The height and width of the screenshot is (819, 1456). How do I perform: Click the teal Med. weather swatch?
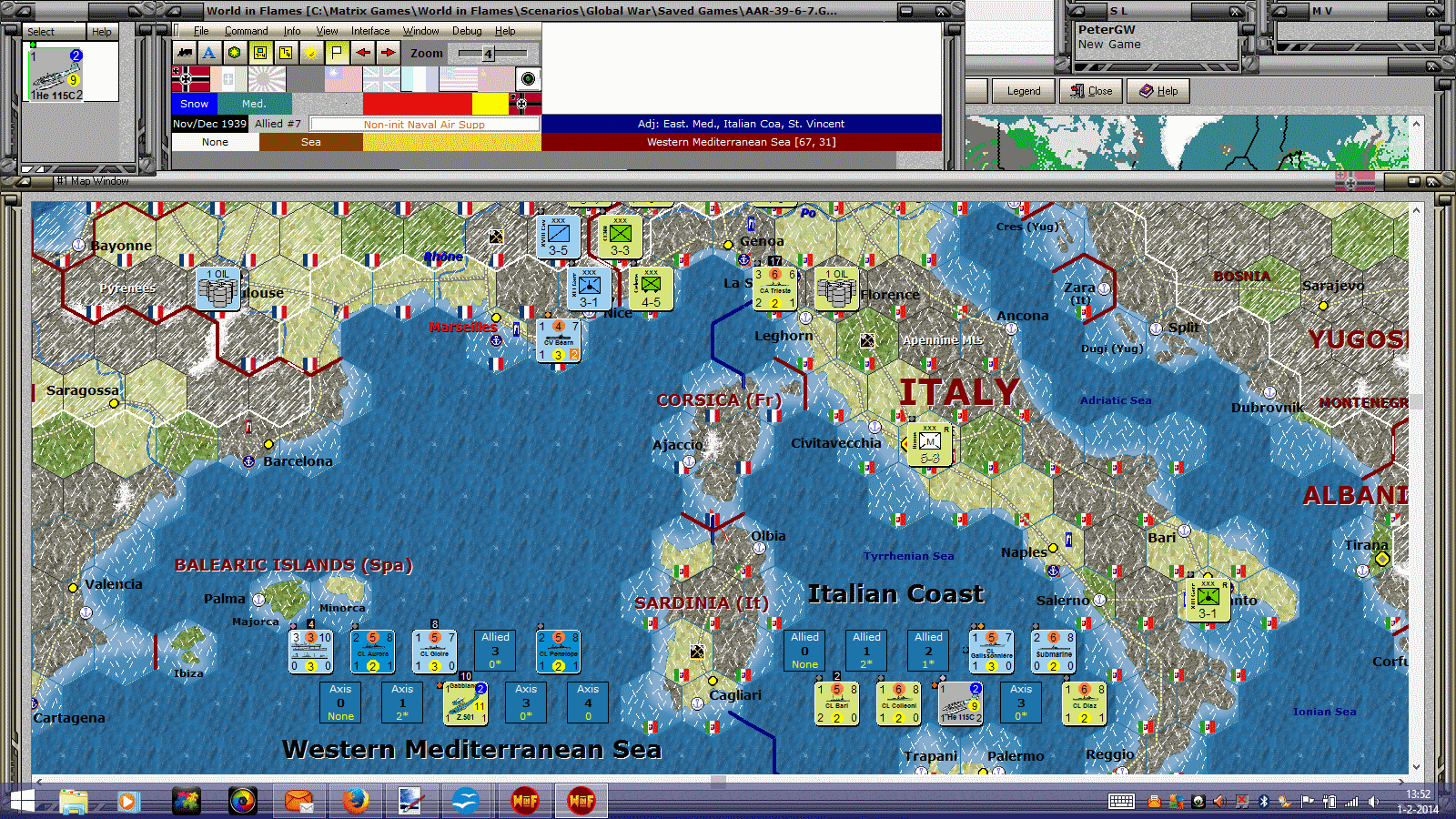pos(254,104)
